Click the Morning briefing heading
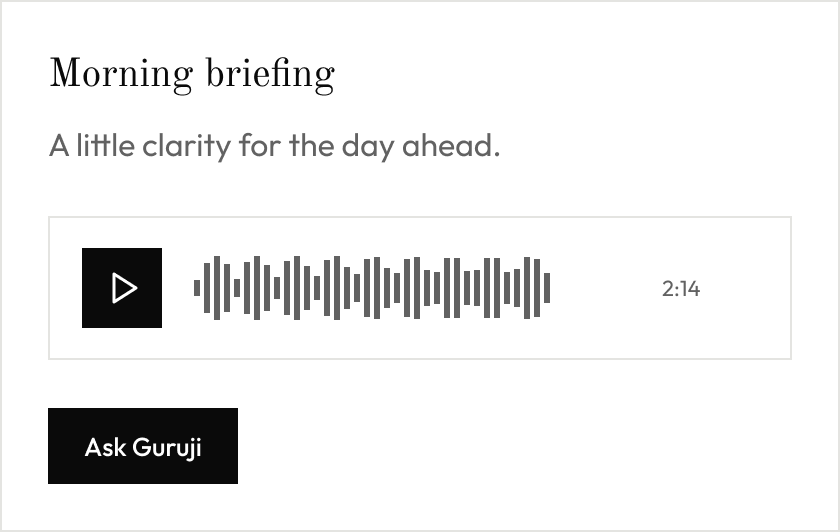This screenshot has height=532, width=840. (192, 74)
